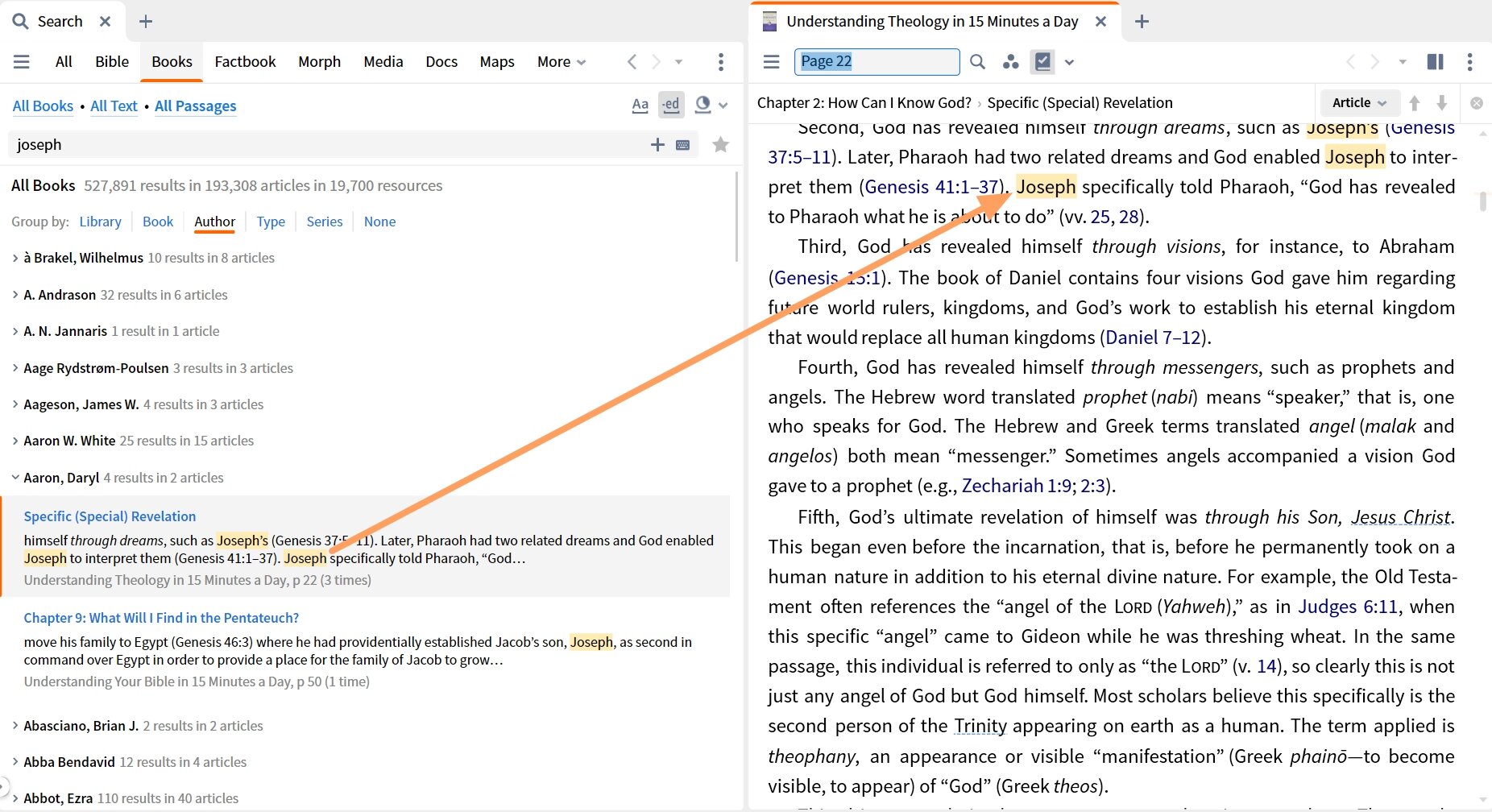Add a new tab beside Search
1492x812 pixels.
(145, 21)
